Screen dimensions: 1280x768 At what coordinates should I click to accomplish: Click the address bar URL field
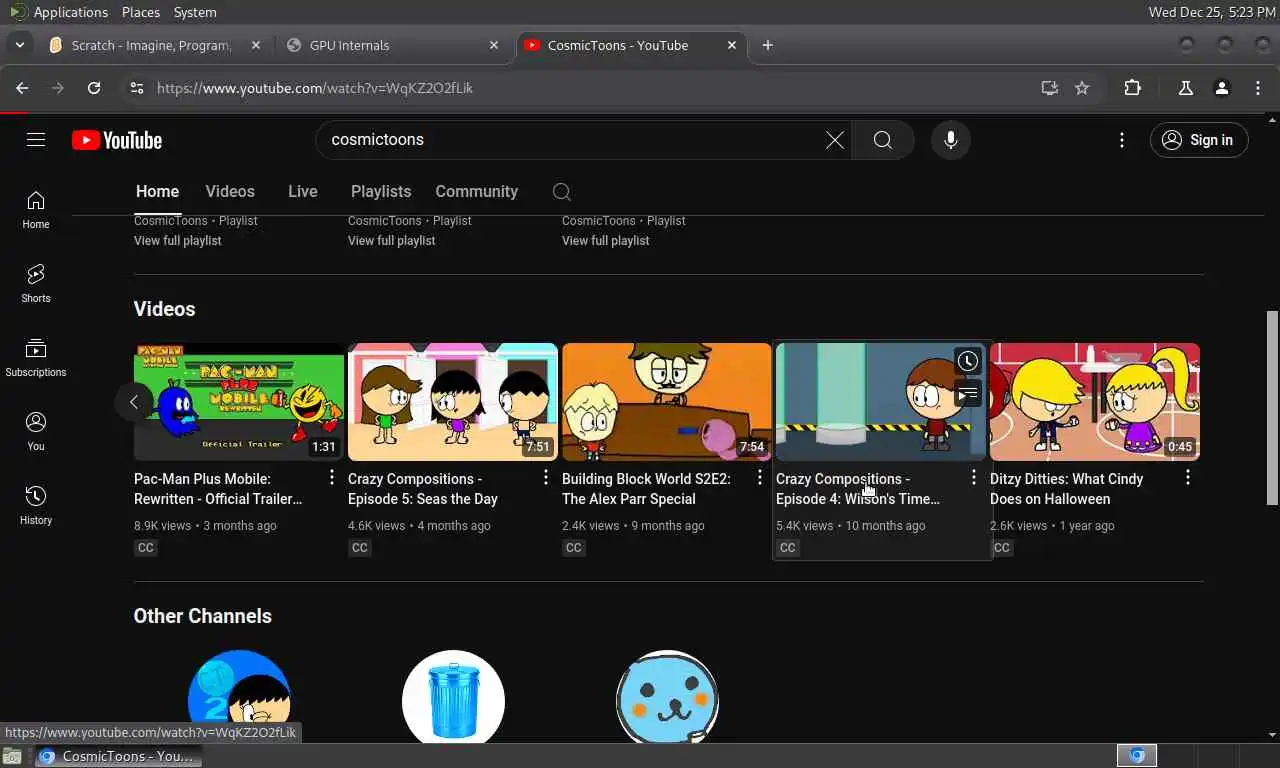pyautogui.click(x=590, y=88)
